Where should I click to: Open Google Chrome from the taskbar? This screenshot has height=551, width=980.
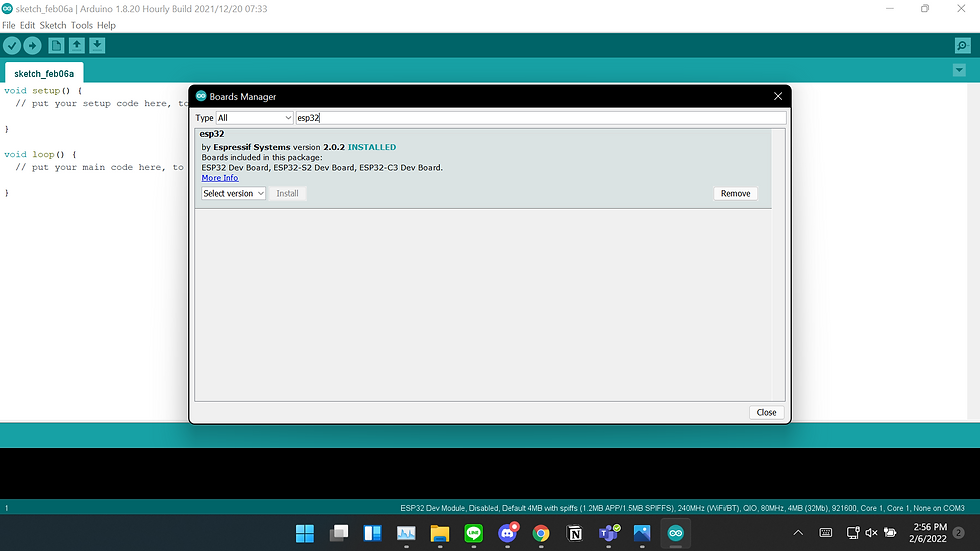click(541, 533)
